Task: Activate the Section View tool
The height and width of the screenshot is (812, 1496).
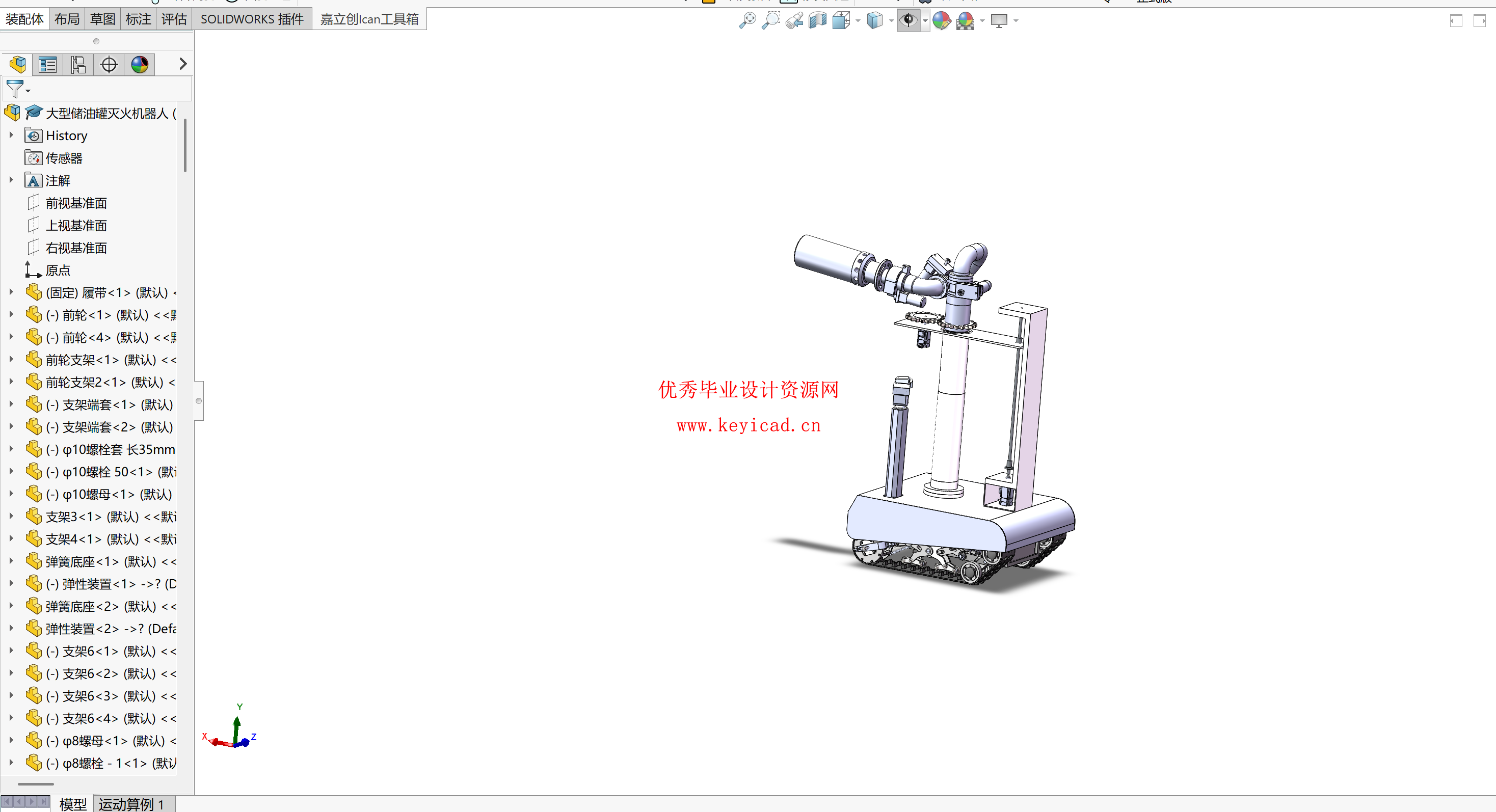Action: pyautogui.click(x=817, y=20)
